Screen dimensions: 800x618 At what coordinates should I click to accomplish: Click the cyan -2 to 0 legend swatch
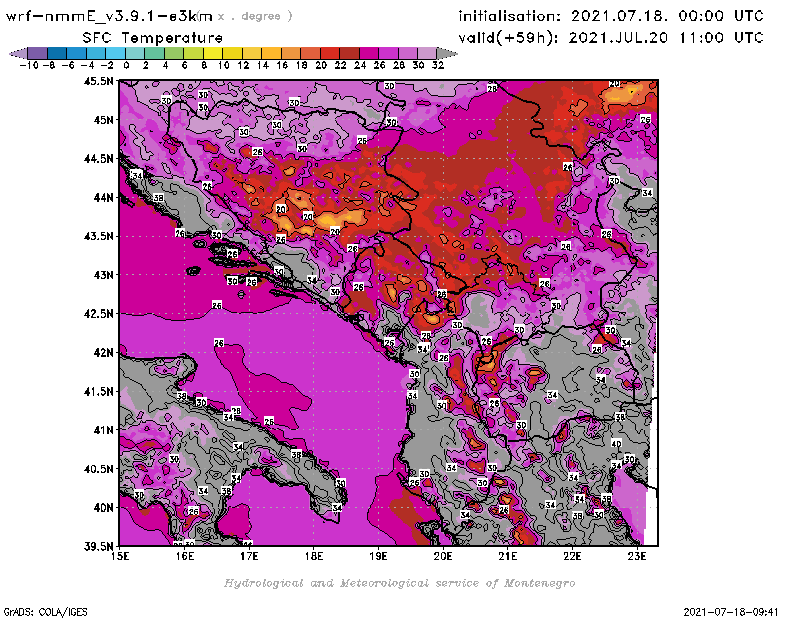pyautogui.click(x=116, y=53)
